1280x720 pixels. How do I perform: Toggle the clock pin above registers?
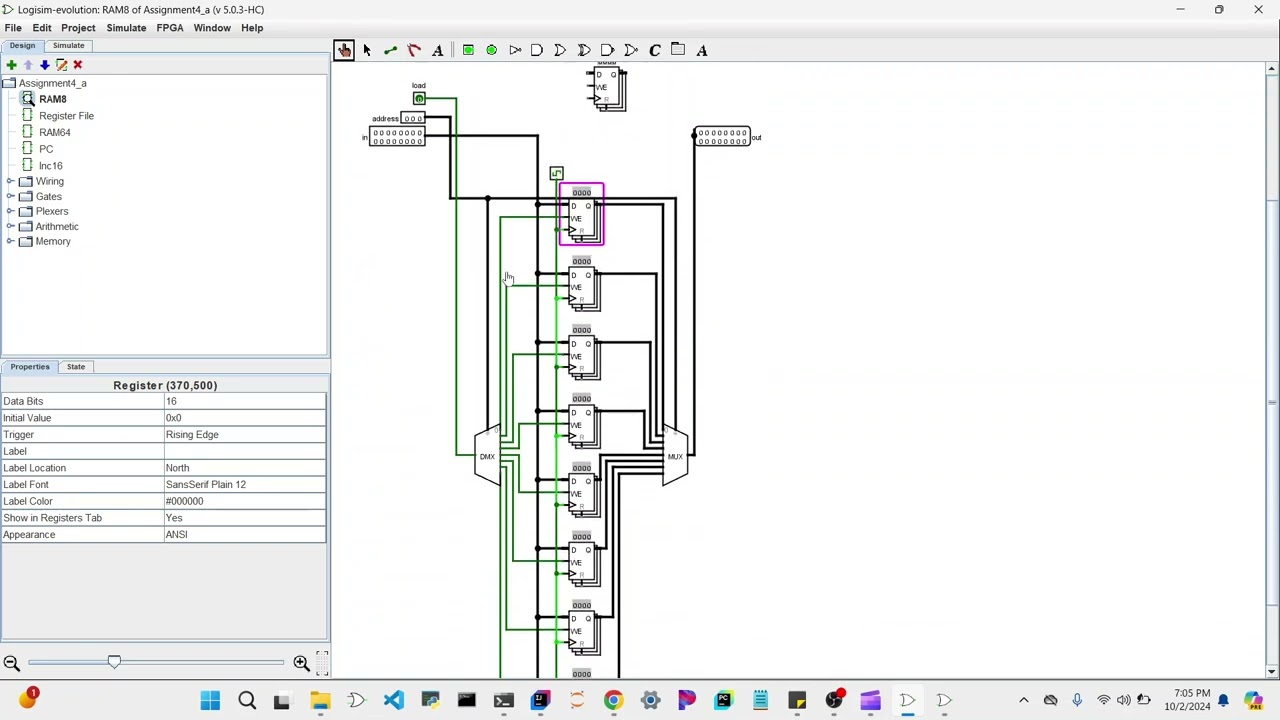[557, 174]
